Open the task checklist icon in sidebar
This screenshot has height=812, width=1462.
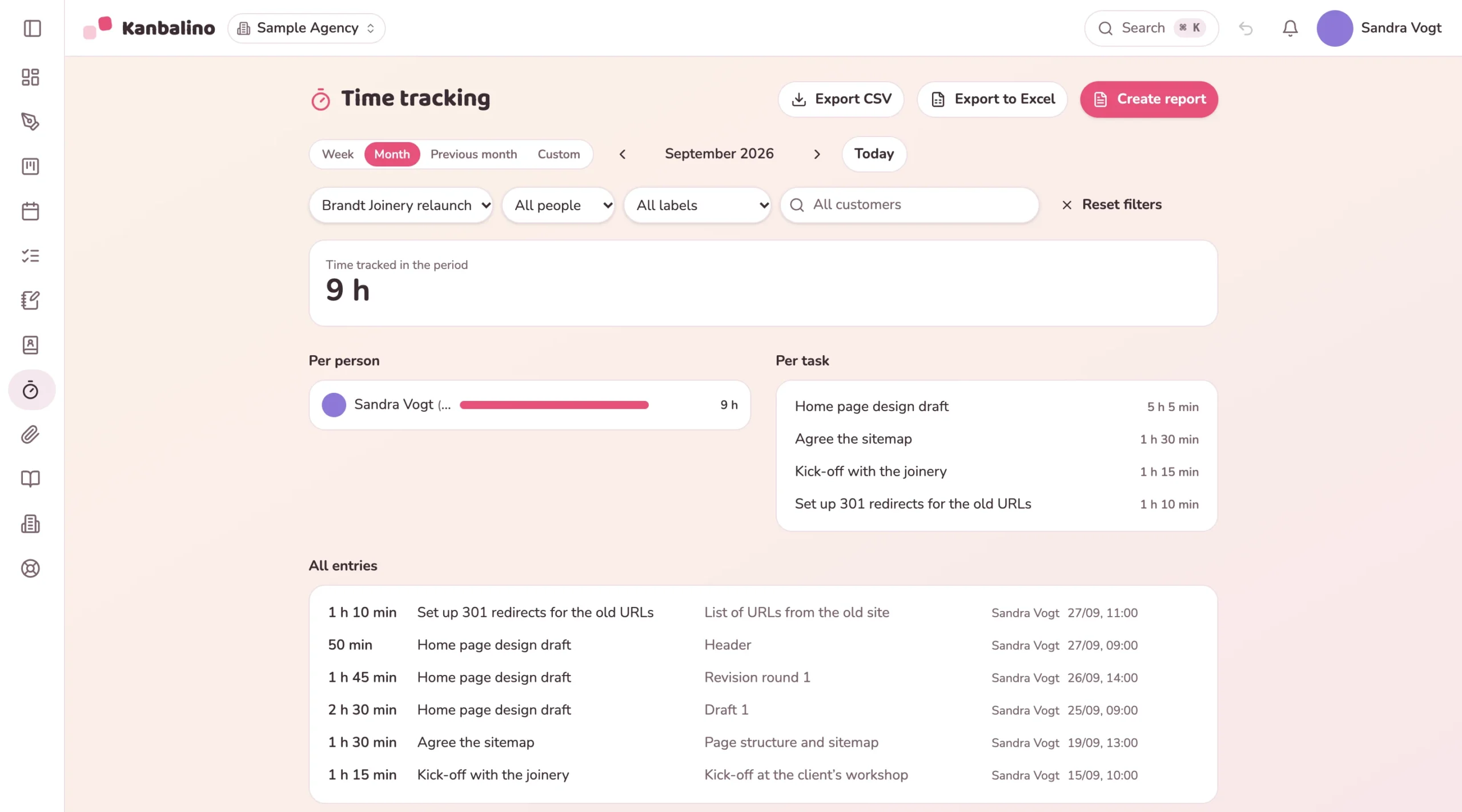point(30,256)
